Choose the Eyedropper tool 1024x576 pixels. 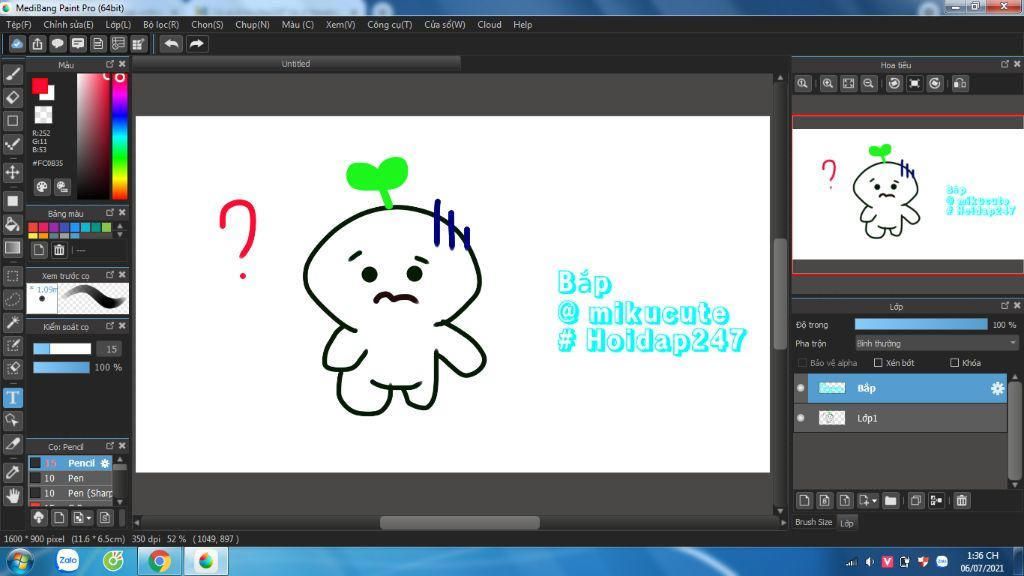[12, 472]
